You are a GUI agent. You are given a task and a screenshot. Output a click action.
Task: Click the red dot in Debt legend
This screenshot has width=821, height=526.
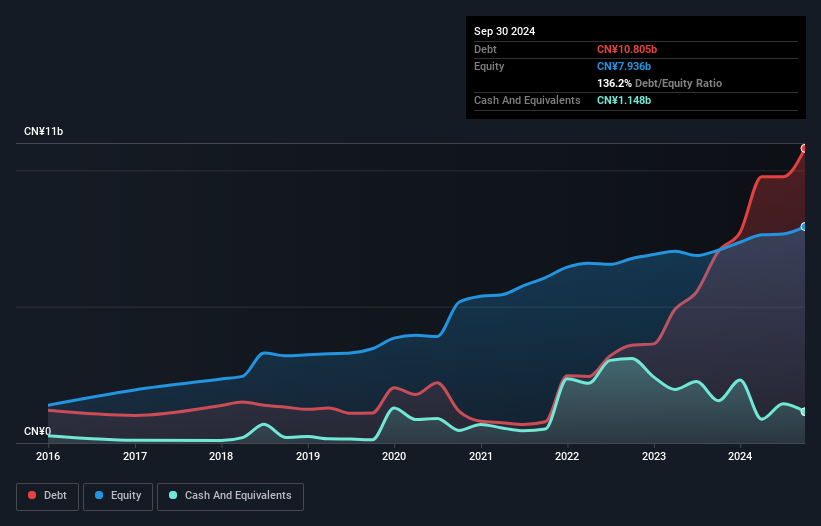click(x=32, y=495)
